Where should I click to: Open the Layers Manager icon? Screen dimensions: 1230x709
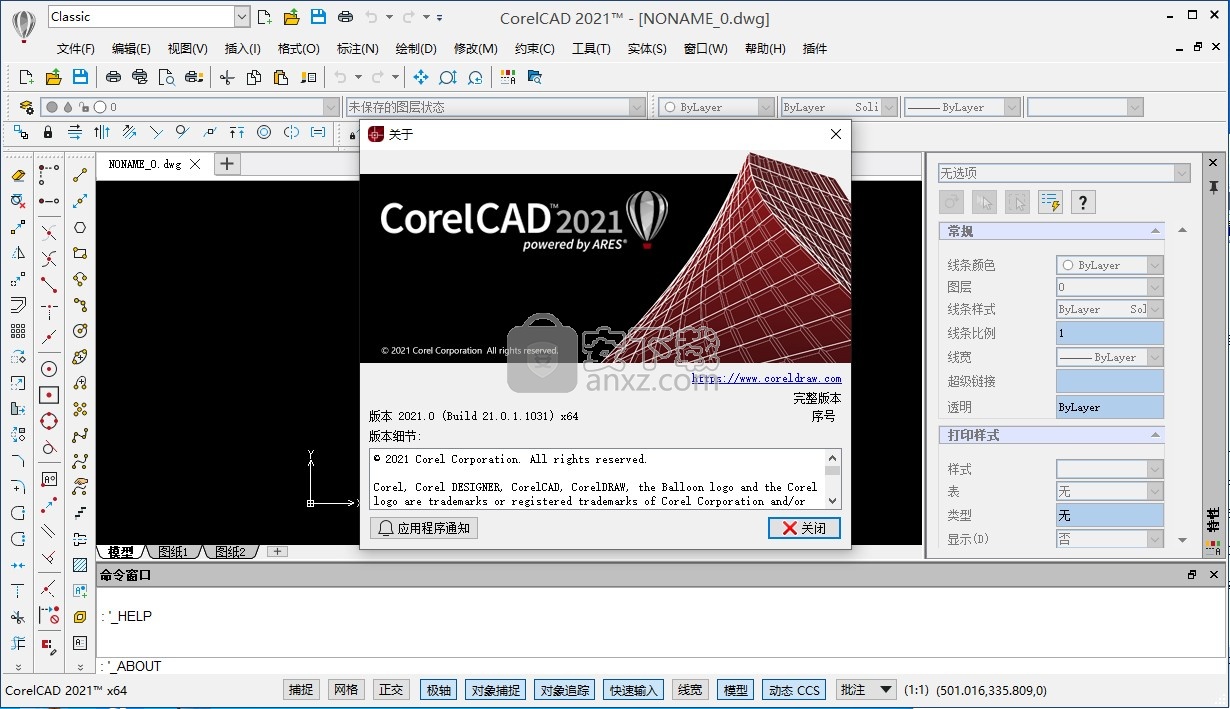click(x=26, y=107)
